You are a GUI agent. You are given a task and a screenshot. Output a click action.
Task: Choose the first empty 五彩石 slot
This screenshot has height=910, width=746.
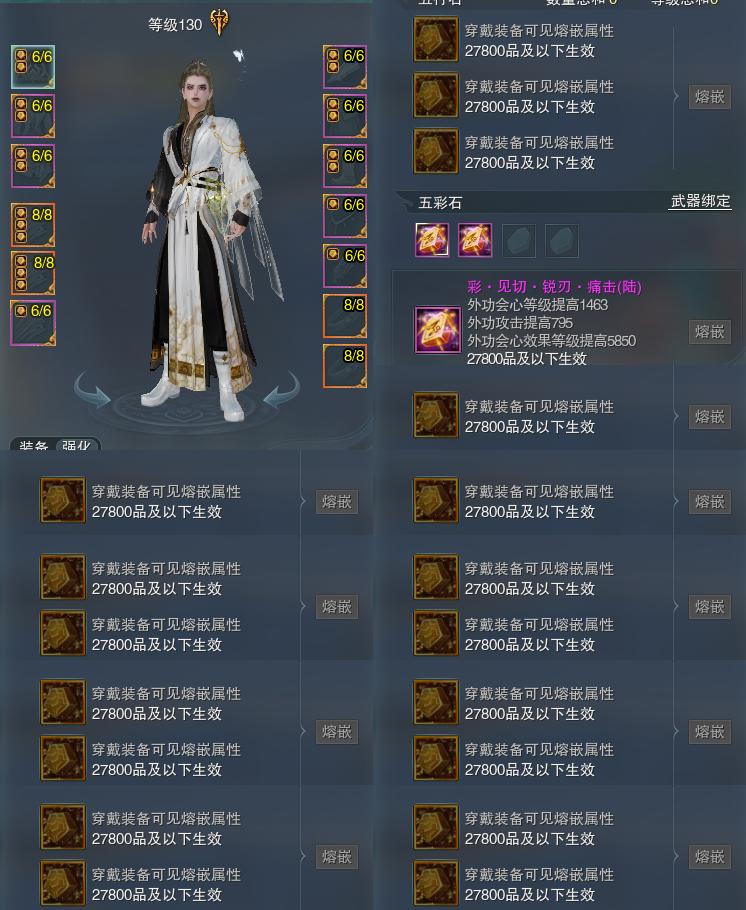[518, 240]
